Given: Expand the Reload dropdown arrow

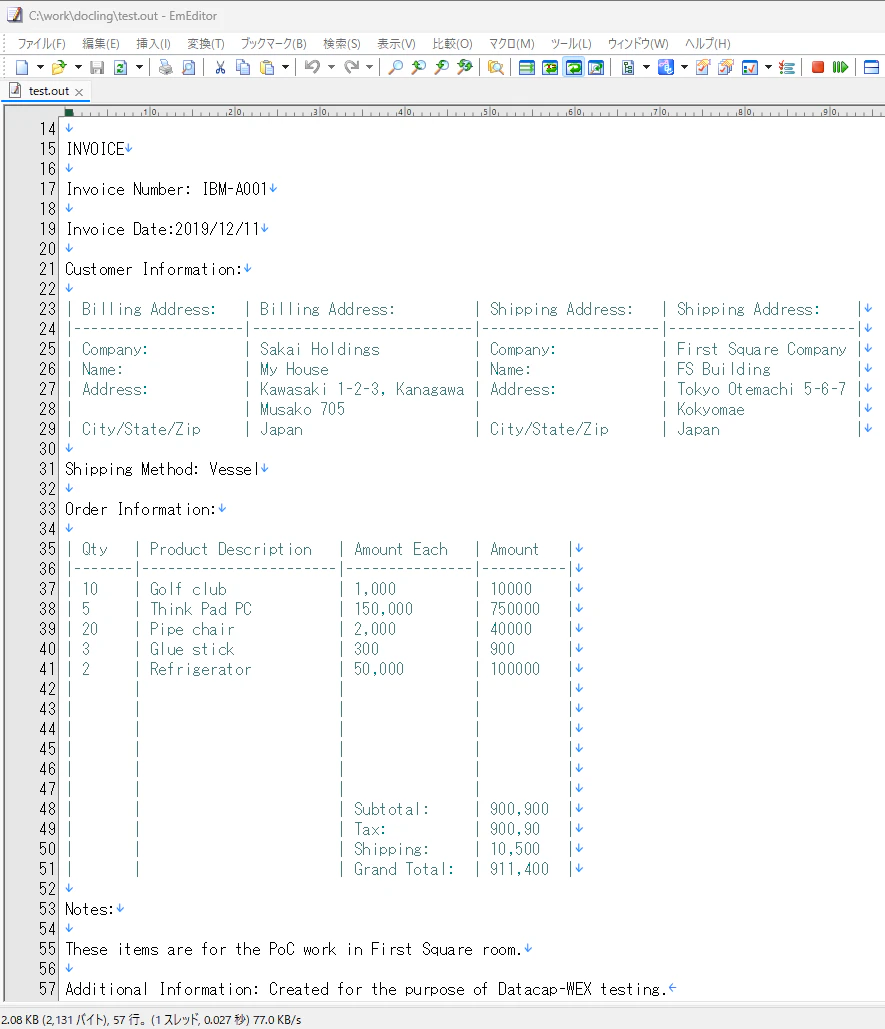Looking at the screenshot, I should 139,67.
